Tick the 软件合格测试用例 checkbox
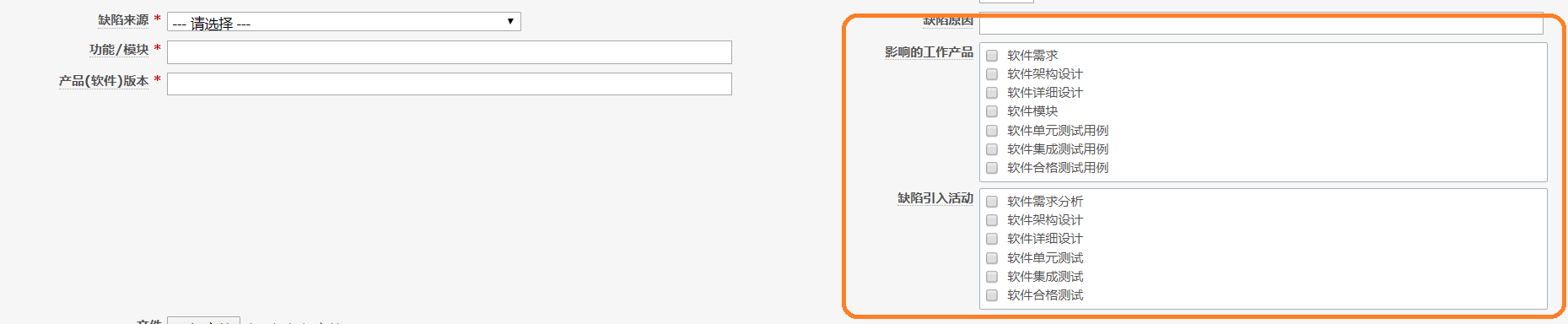The image size is (1568, 324). pyautogui.click(x=992, y=168)
